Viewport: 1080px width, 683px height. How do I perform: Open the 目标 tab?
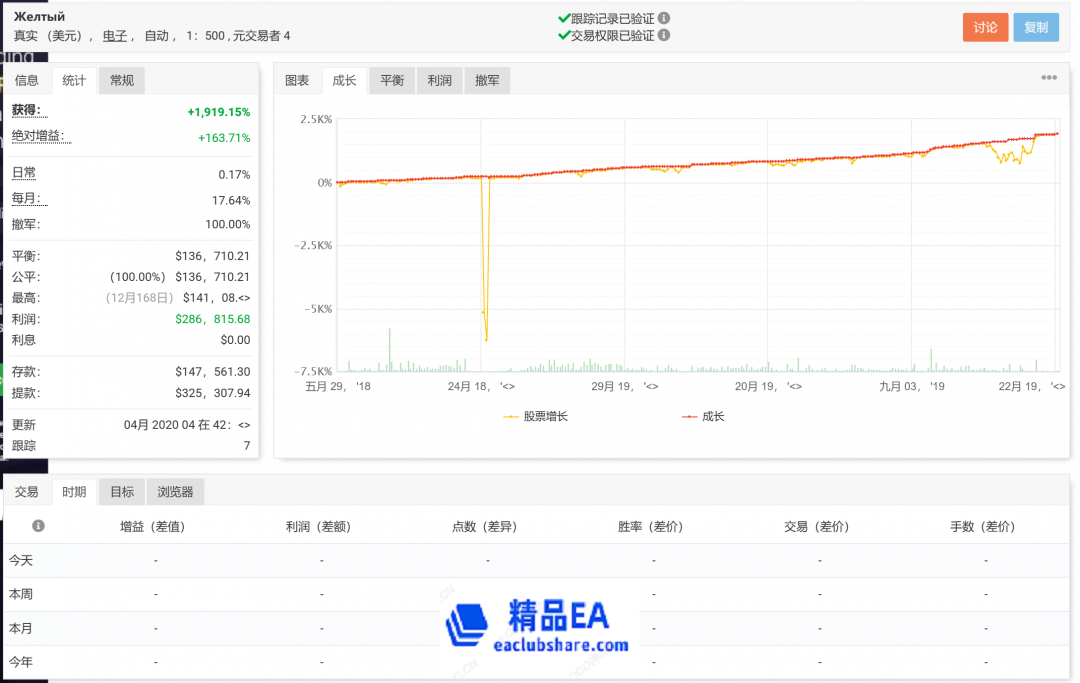(122, 492)
